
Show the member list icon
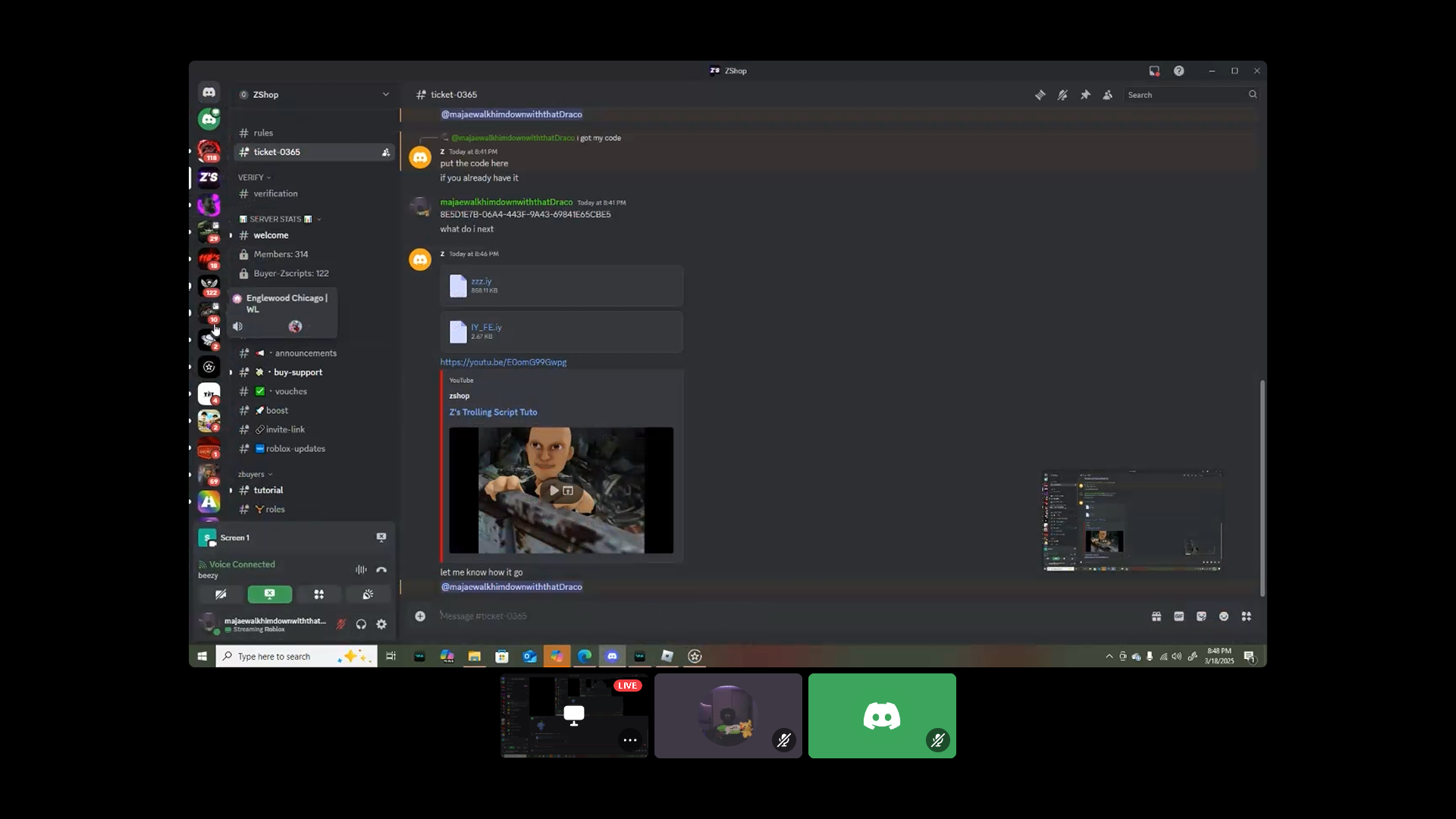click(x=1108, y=95)
